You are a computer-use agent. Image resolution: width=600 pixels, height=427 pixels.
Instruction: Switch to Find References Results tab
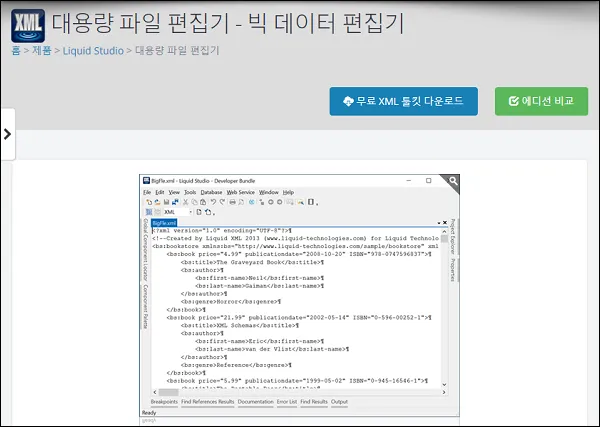pyautogui.click(x=207, y=402)
